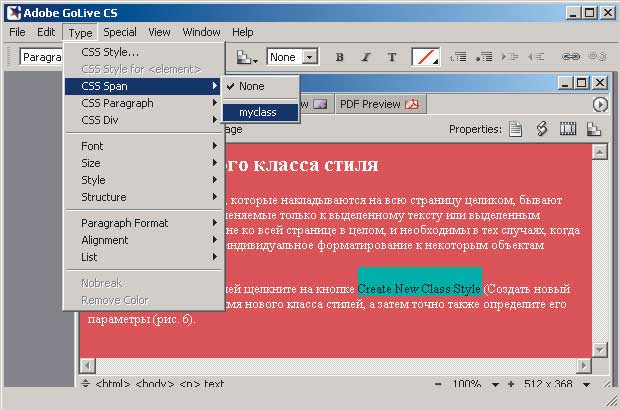The width and height of the screenshot is (620, 409).
Task: Expand the CSS Div submenu
Action: (144, 120)
